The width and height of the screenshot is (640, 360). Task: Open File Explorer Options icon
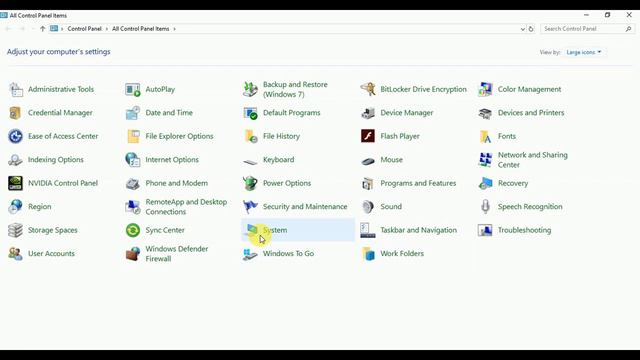(x=133, y=136)
